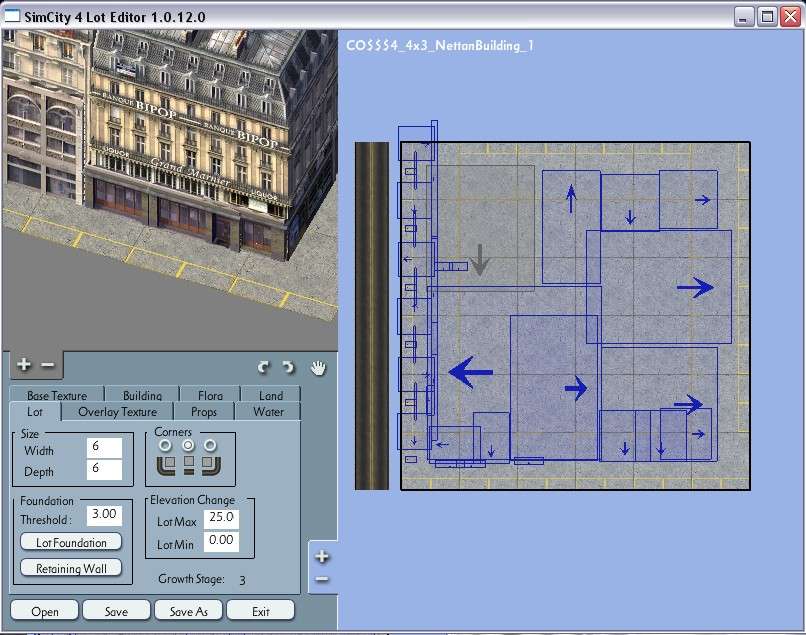
Task: Click the Retaining Wall button
Action: pyautogui.click(x=71, y=568)
